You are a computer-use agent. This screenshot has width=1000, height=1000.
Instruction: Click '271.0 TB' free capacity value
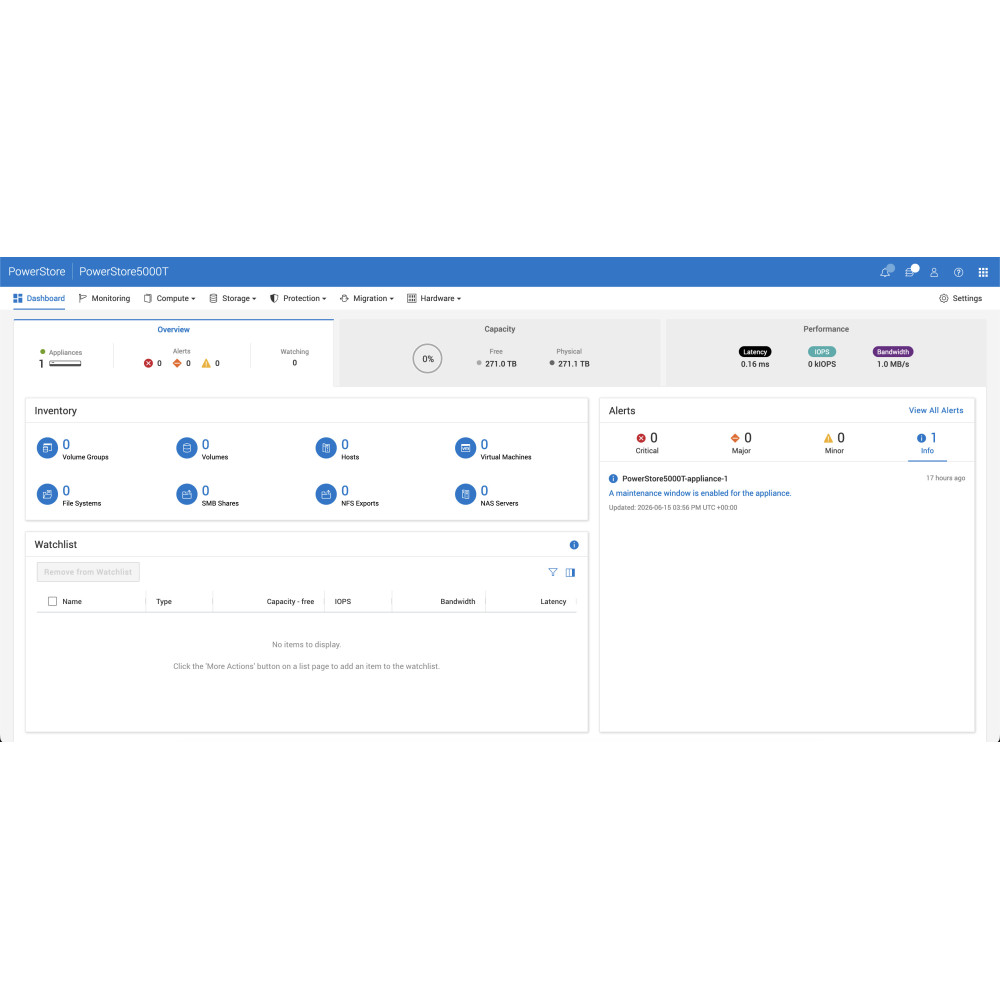(501, 364)
